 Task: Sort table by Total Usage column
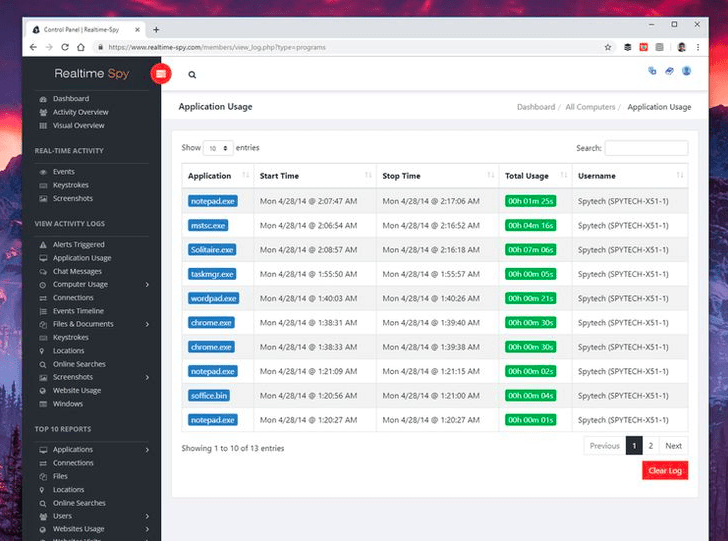(x=535, y=176)
